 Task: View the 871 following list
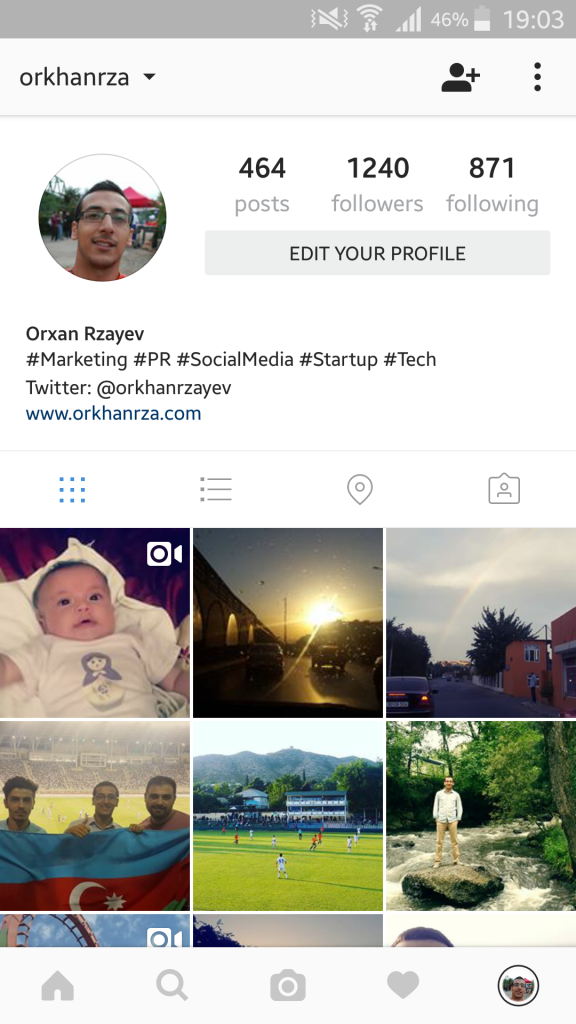point(492,185)
